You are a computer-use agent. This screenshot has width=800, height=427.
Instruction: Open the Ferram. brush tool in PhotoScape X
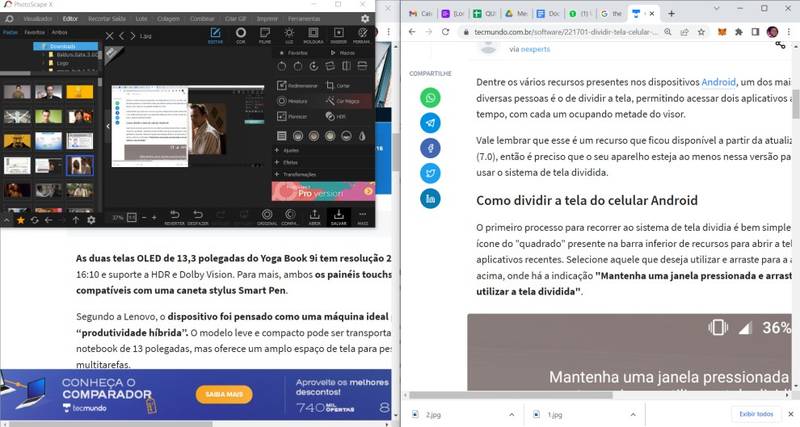(362, 36)
